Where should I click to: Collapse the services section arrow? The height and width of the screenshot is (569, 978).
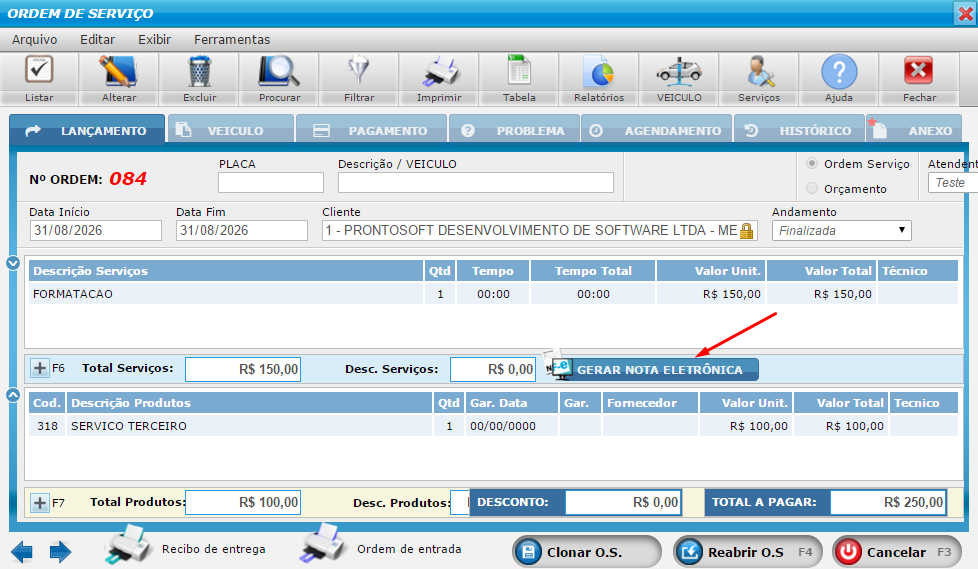13,263
